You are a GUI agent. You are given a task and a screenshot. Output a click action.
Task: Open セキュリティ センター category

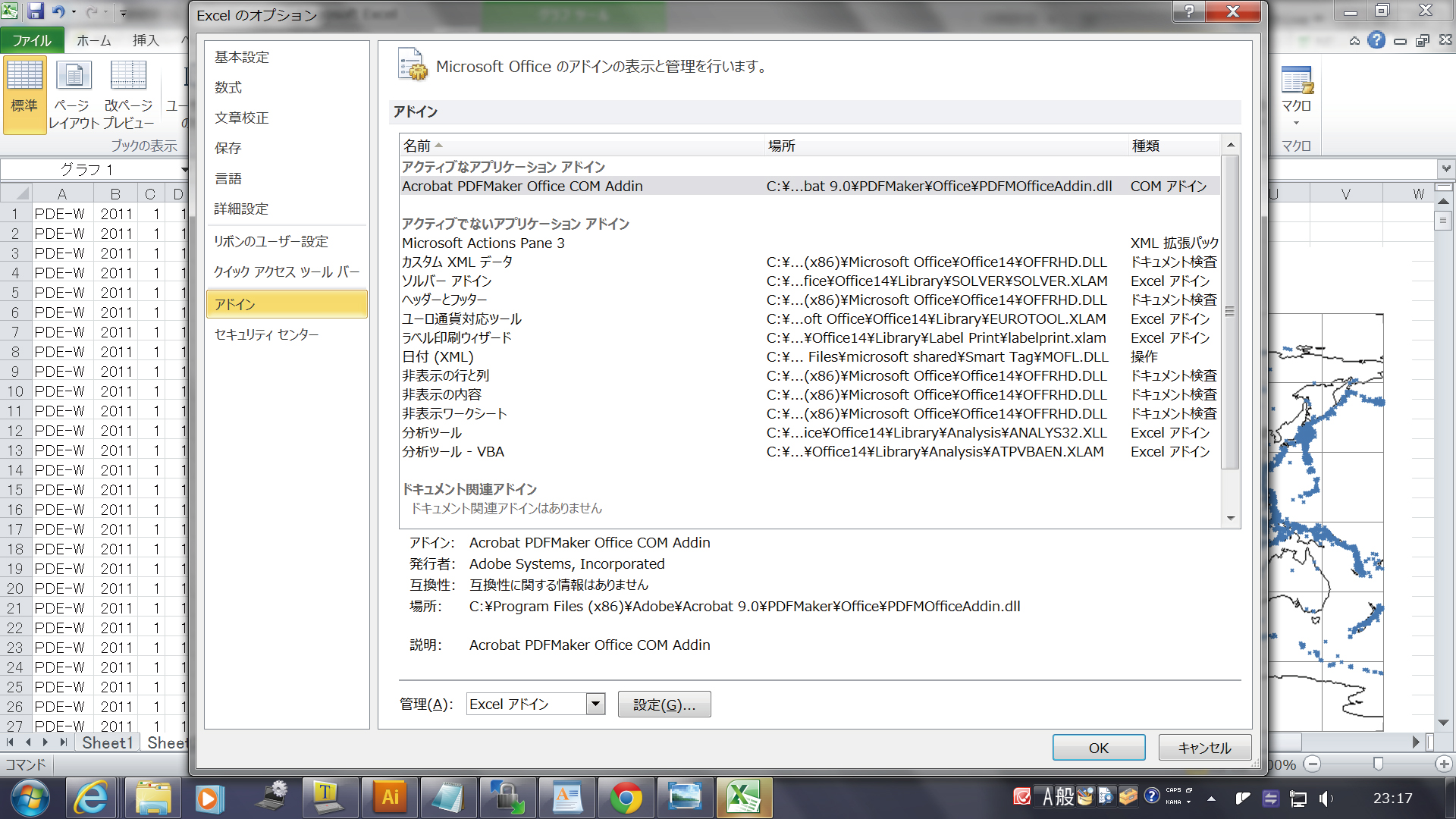point(267,334)
